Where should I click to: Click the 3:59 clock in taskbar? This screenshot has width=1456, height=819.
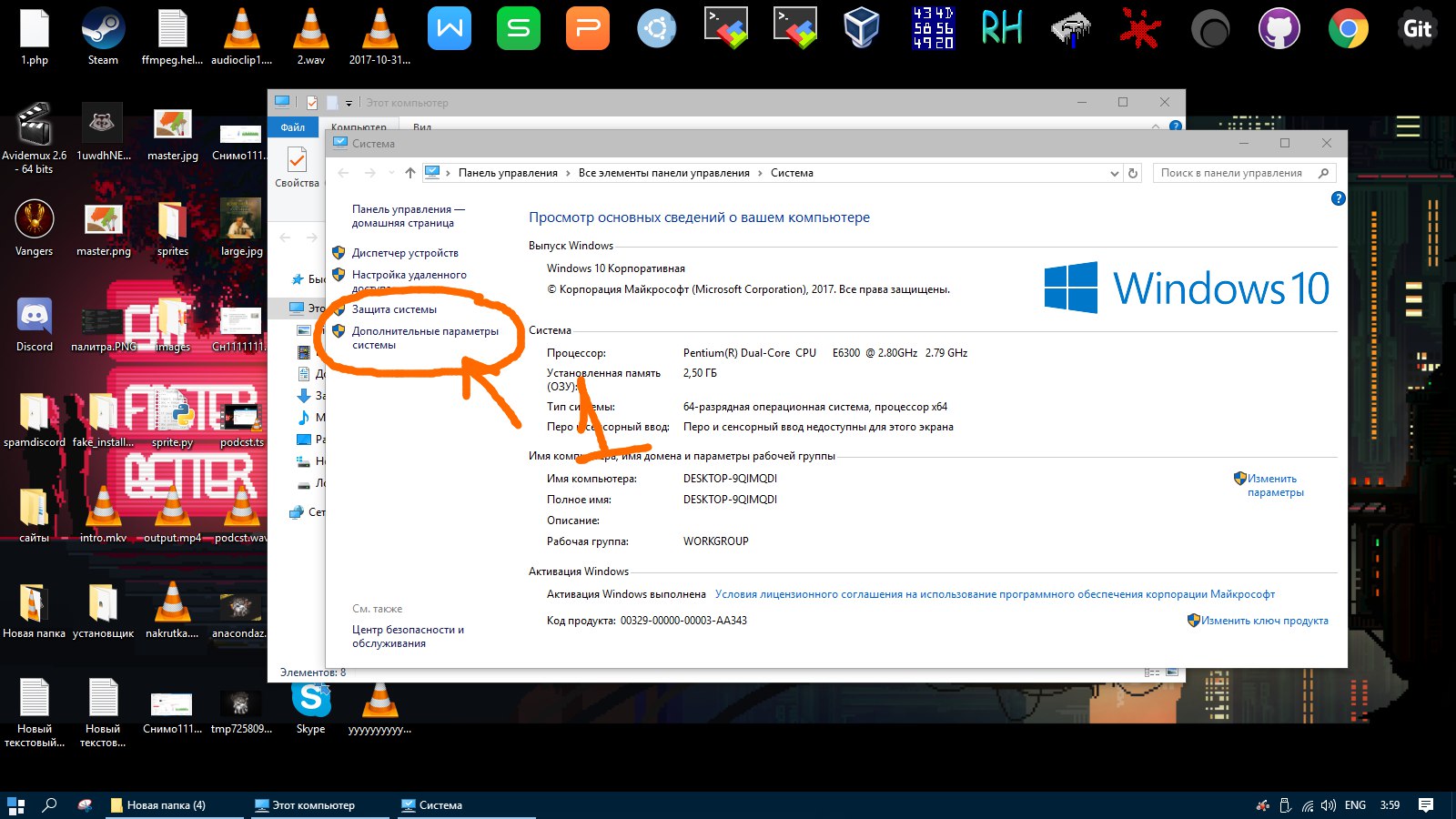(1390, 805)
